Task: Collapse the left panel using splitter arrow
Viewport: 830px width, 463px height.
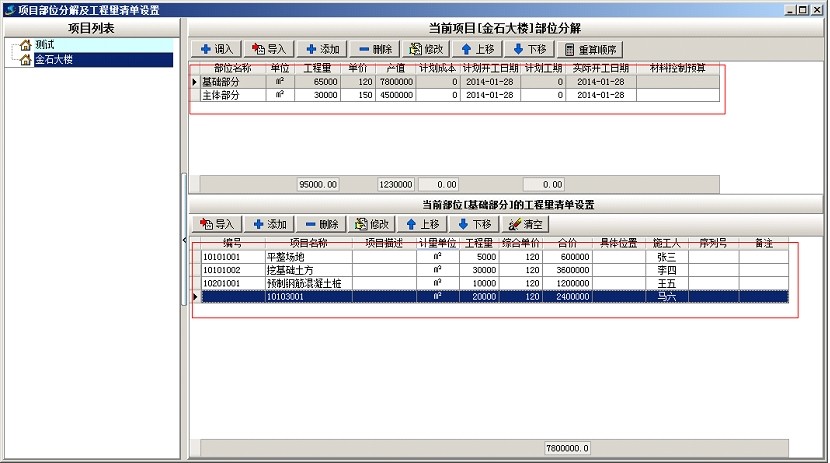Action: (184, 241)
